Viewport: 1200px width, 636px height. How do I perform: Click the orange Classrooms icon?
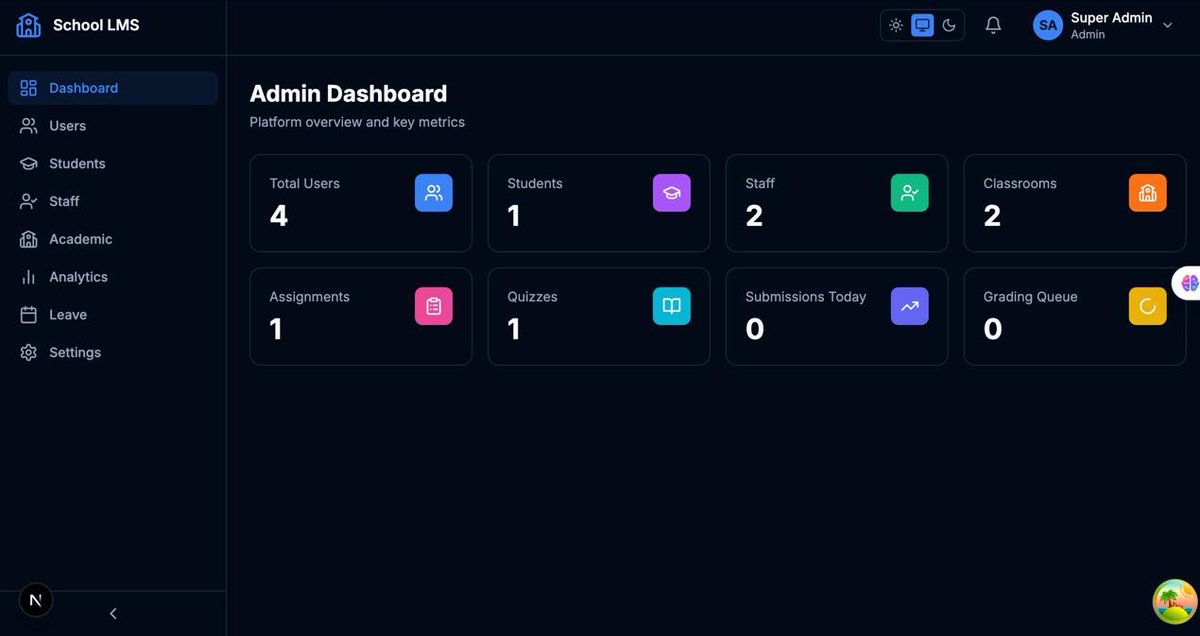click(1148, 193)
